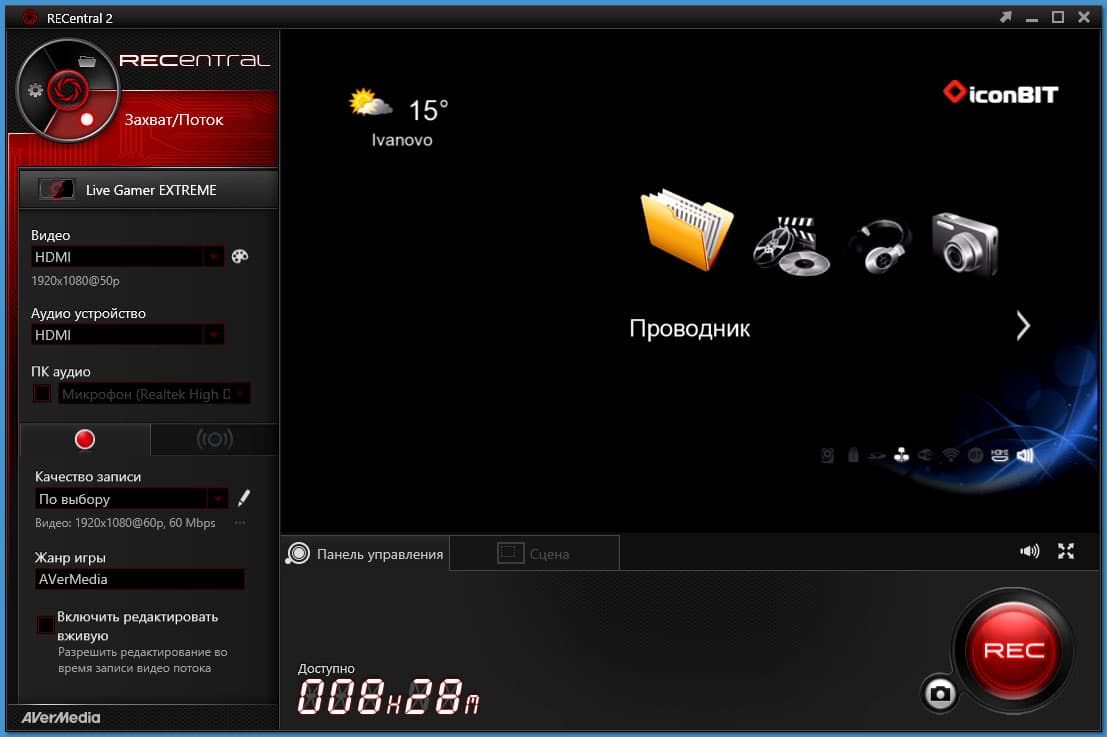Viewport: 1107px width, 737px height.
Task: Enable the ПК аудио checkbox
Action: (42, 393)
